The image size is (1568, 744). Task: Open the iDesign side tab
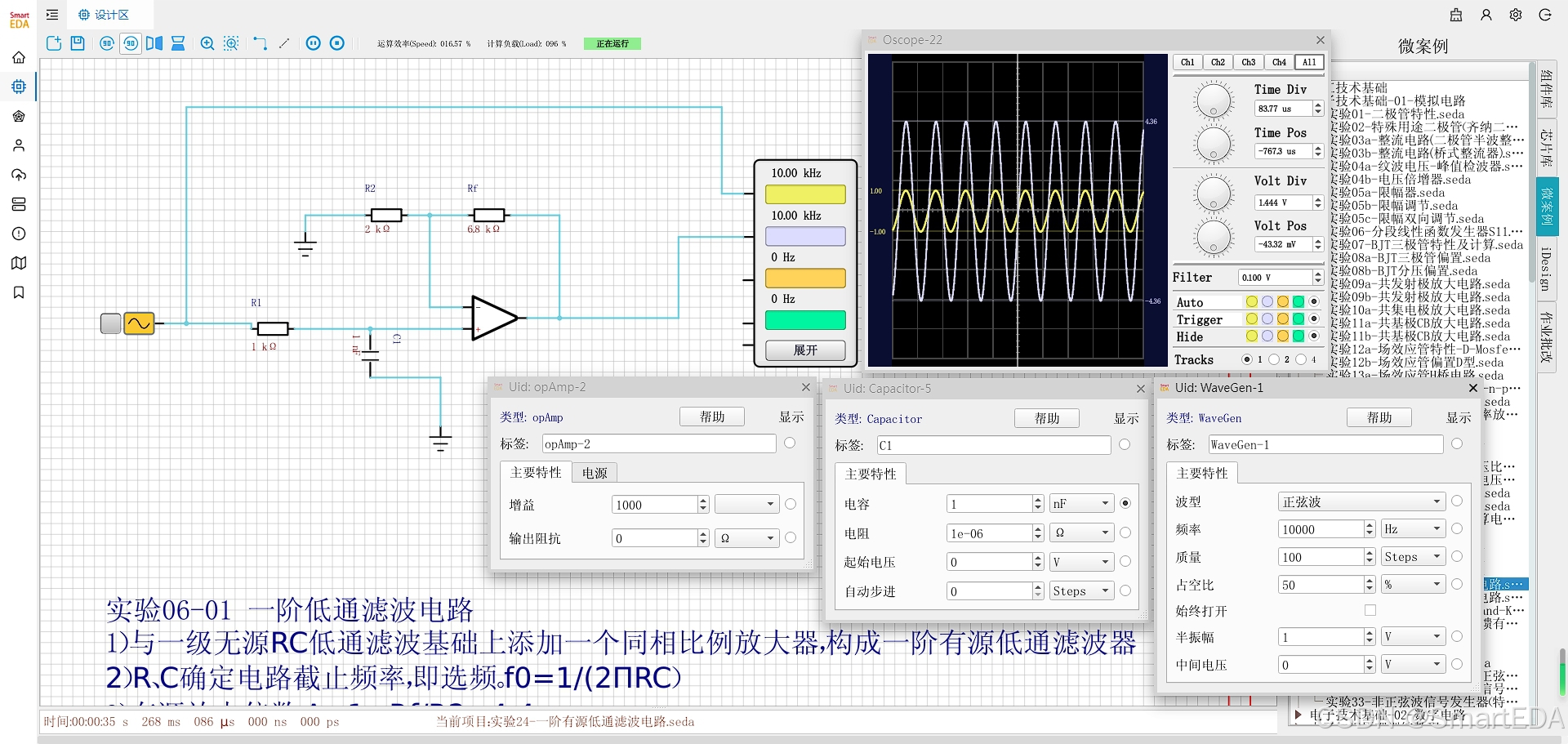[1547, 269]
